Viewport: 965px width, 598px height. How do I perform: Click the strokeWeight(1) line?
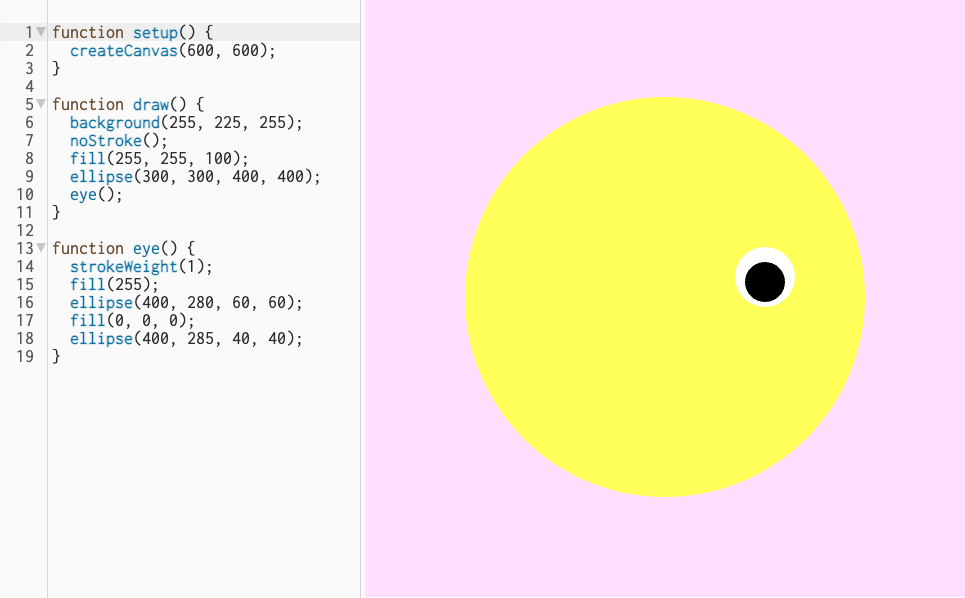[x=141, y=266]
